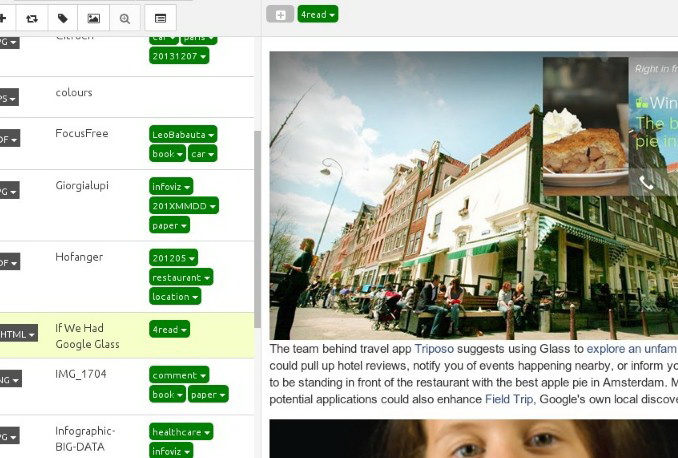Screen dimensions: 678x458
Task: Open the comment tag dropdown
Action: (179, 375)
